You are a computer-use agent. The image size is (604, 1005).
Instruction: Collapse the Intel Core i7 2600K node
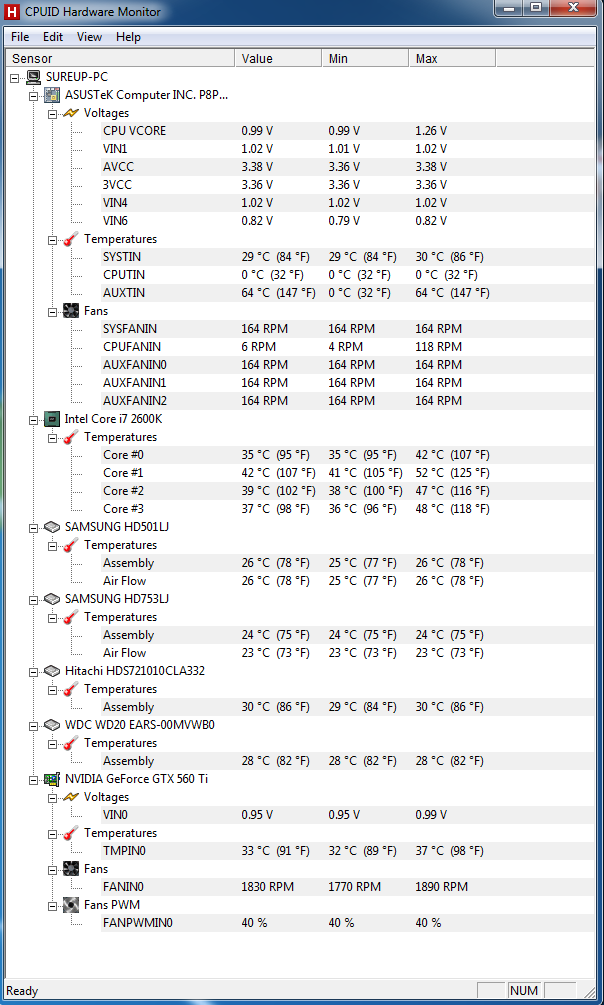click(33, 420)
